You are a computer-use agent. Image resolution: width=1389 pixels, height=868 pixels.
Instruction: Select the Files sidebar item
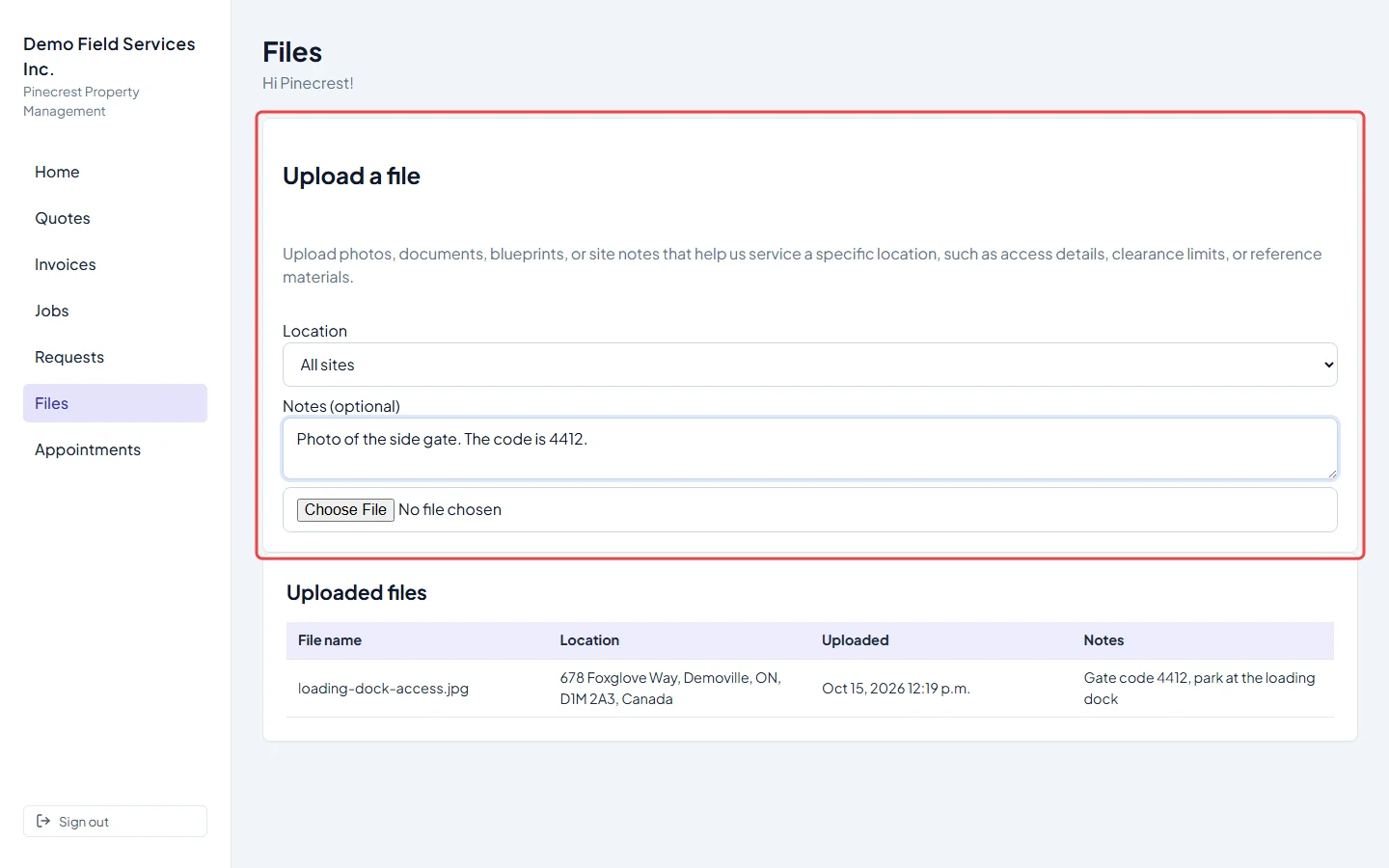pyautogui.click(x=115, y=403)
